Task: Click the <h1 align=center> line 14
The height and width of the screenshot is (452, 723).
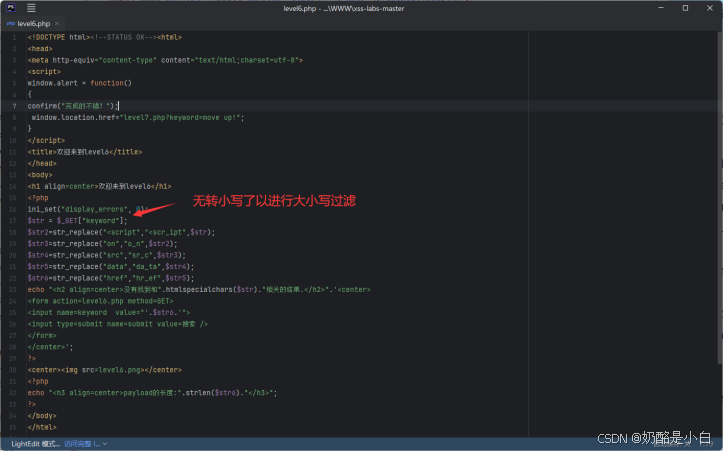Action: 99,187
